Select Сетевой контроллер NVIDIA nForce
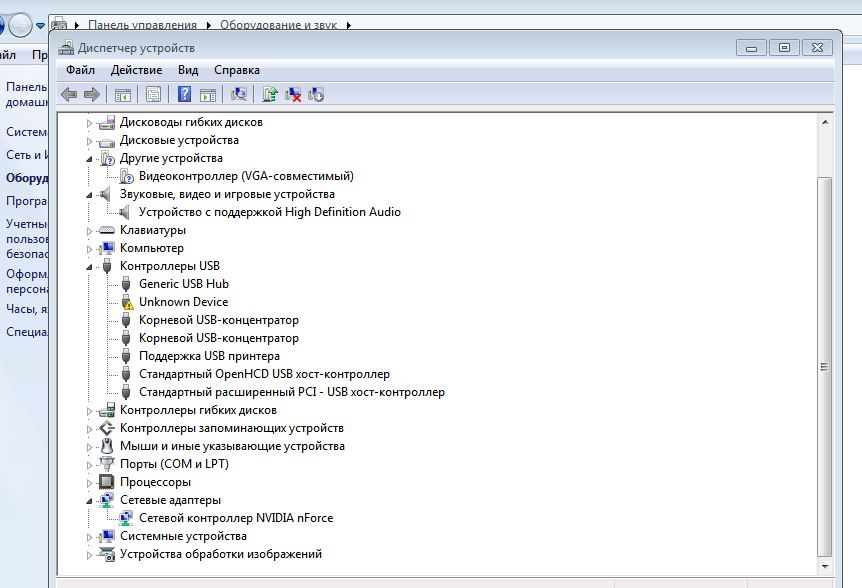 click(x=235, y=518)
